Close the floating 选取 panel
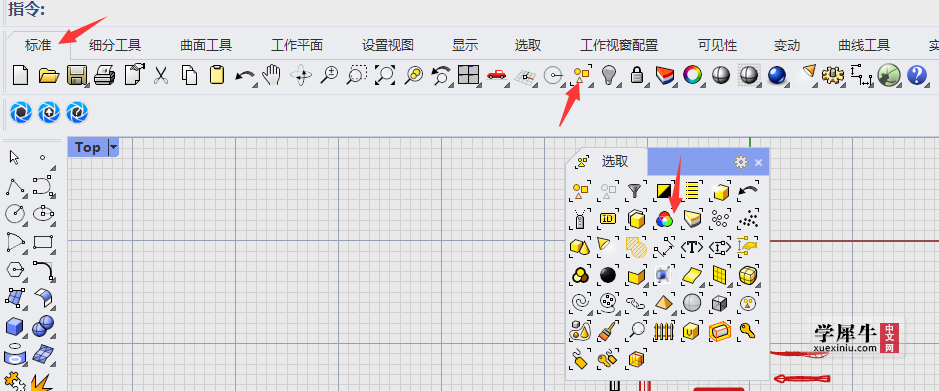 click(x=758, y=162)
